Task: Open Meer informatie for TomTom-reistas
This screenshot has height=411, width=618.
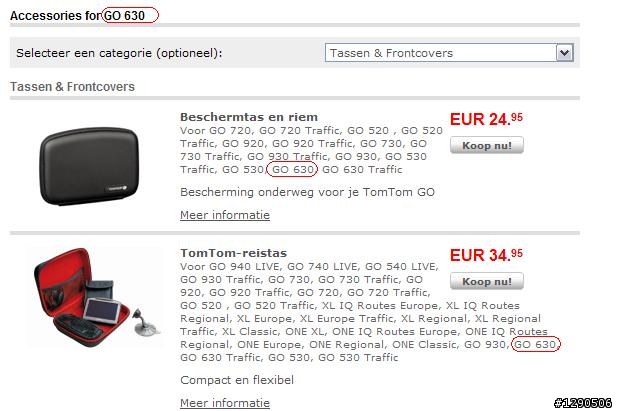Action: (225, 403)
